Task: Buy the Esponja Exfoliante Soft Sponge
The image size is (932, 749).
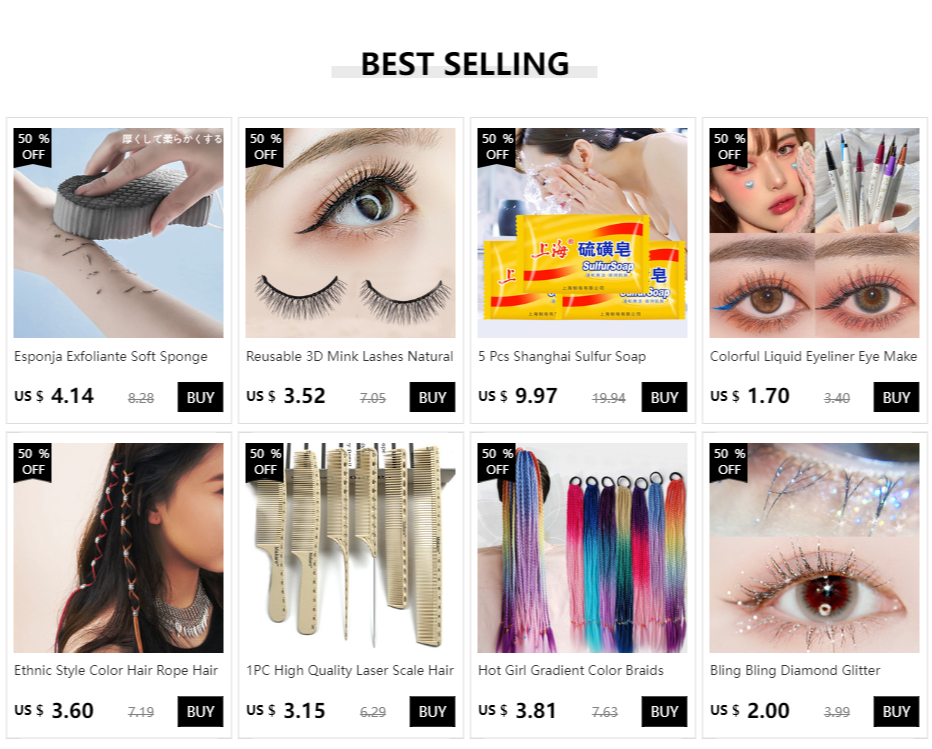Action: coord(200,397)
